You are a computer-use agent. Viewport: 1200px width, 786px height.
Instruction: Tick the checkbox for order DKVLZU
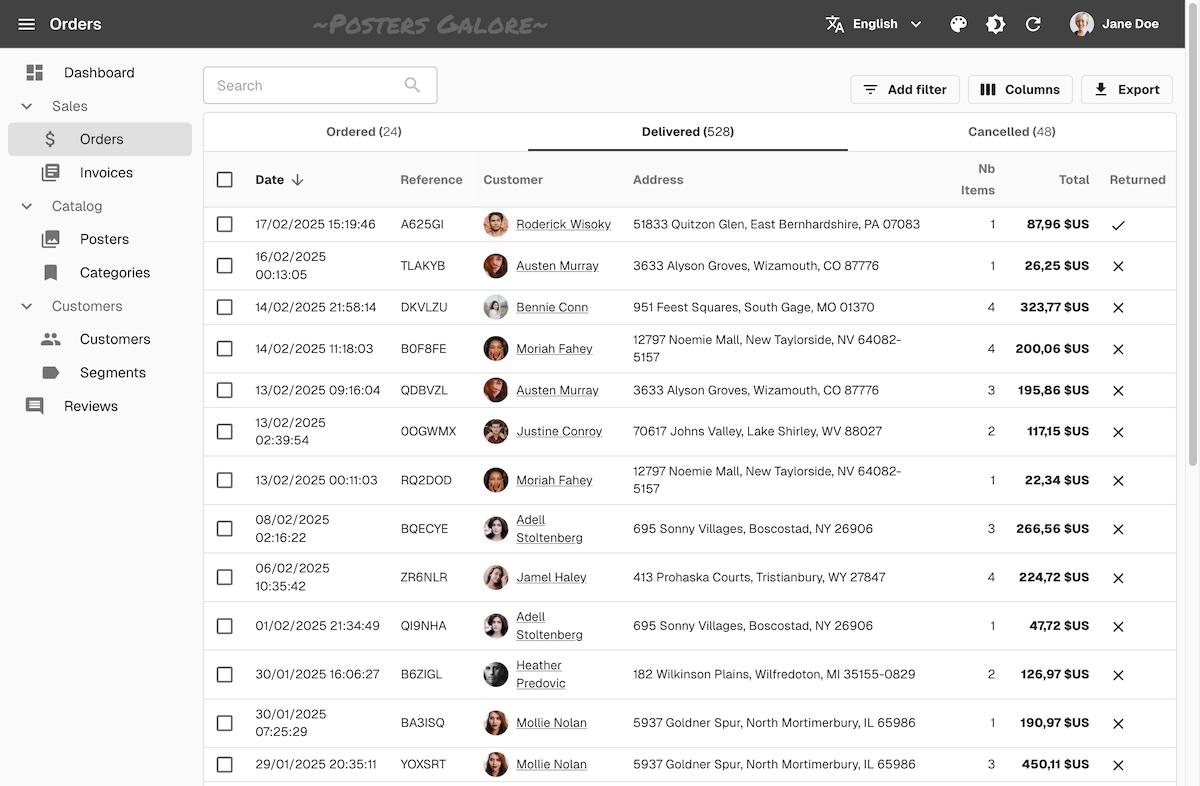click(x=225, y=308)
